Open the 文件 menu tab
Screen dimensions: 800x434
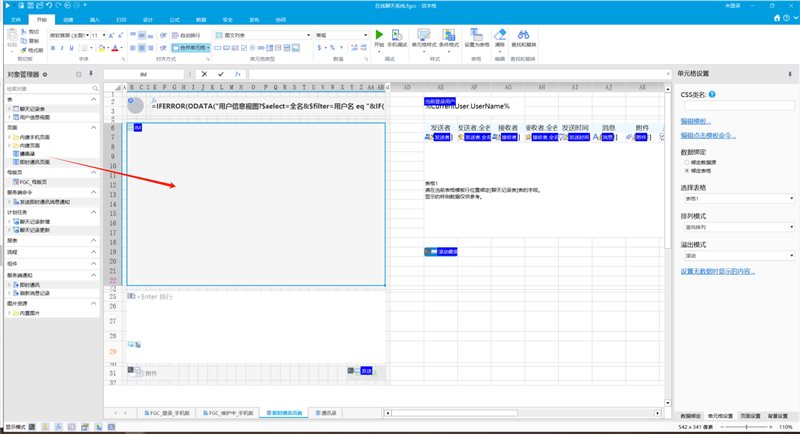16,20
